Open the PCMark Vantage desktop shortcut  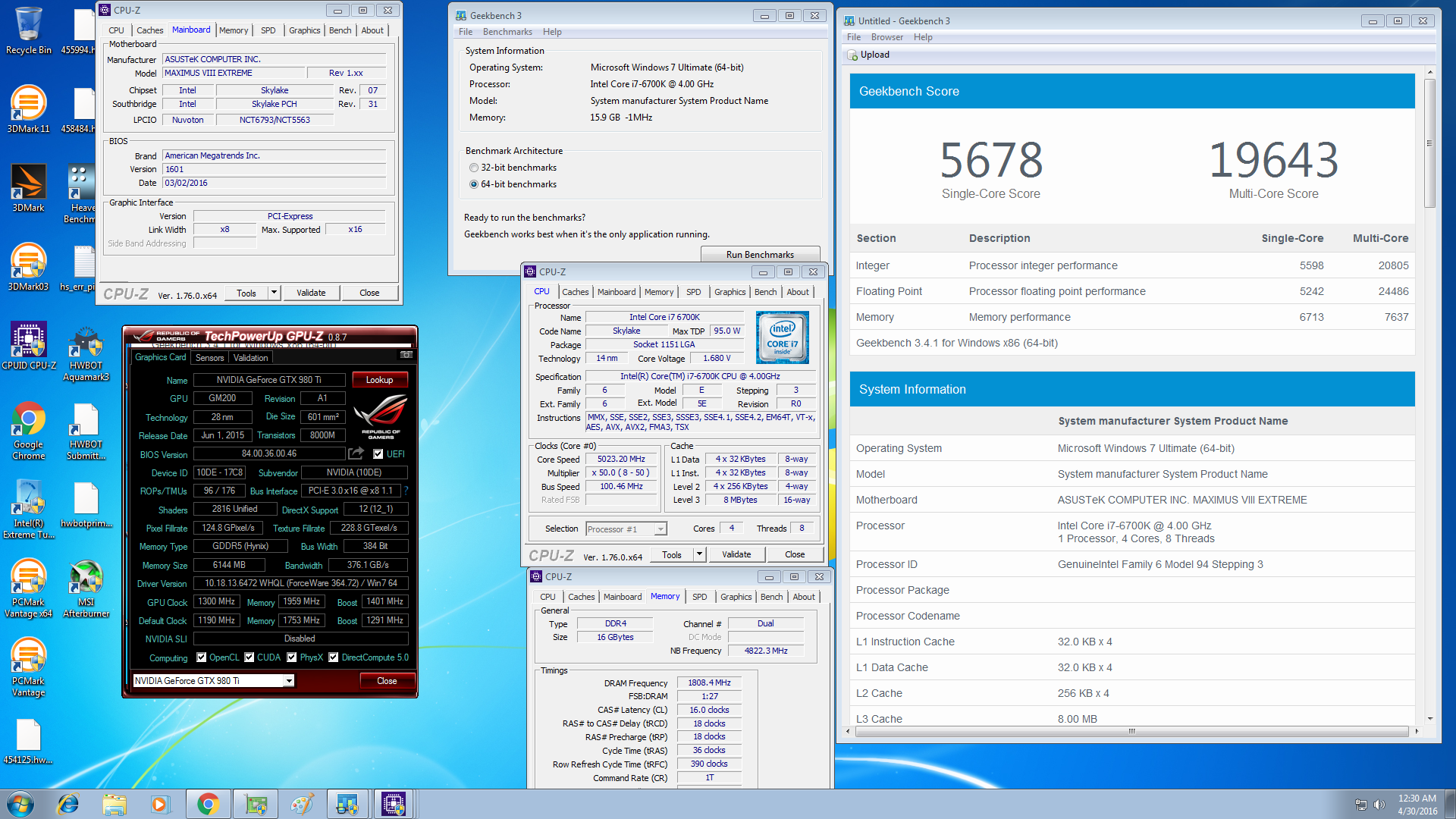click(29, 667)
